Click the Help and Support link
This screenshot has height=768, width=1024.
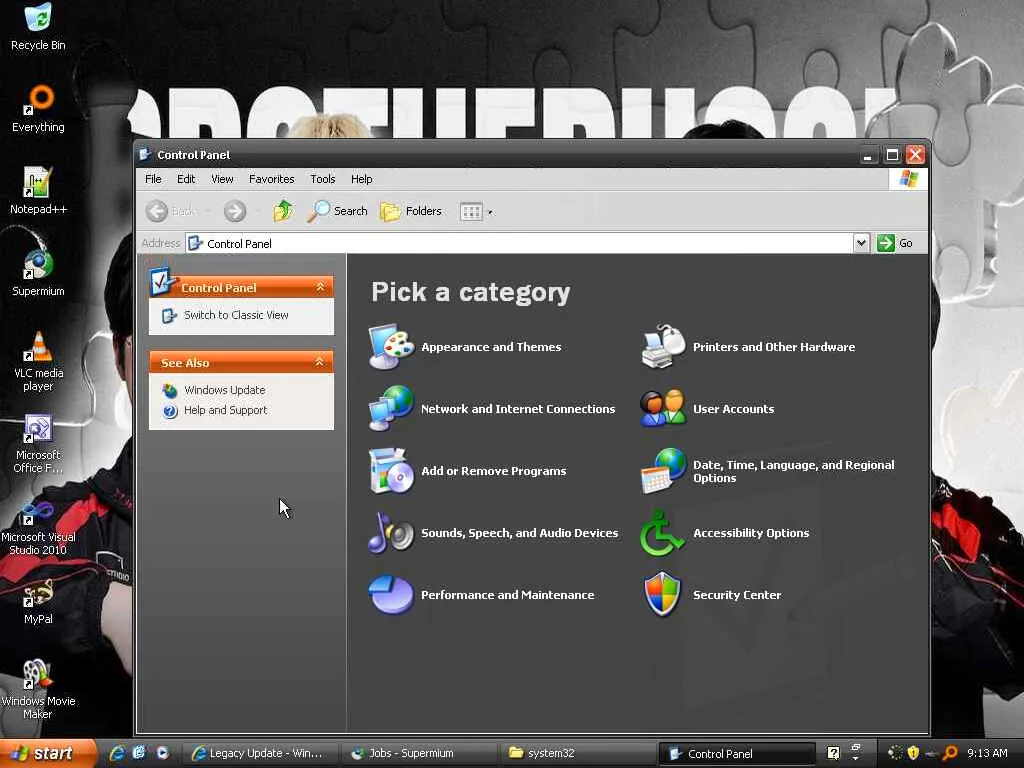point(225,410)
